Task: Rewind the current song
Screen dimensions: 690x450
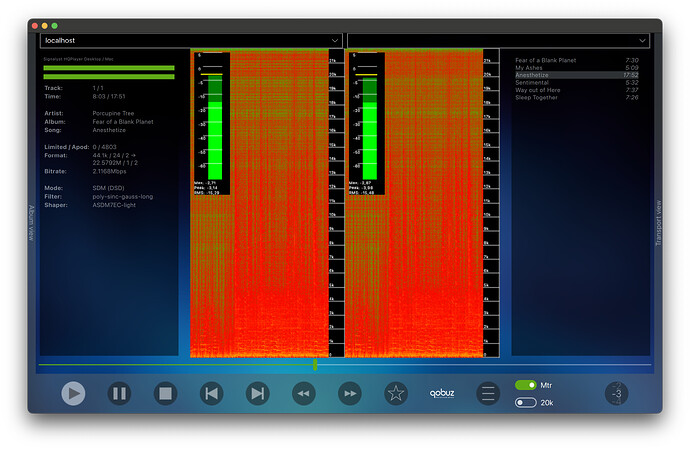Action: pyautogui.click(x=304, y=393)
